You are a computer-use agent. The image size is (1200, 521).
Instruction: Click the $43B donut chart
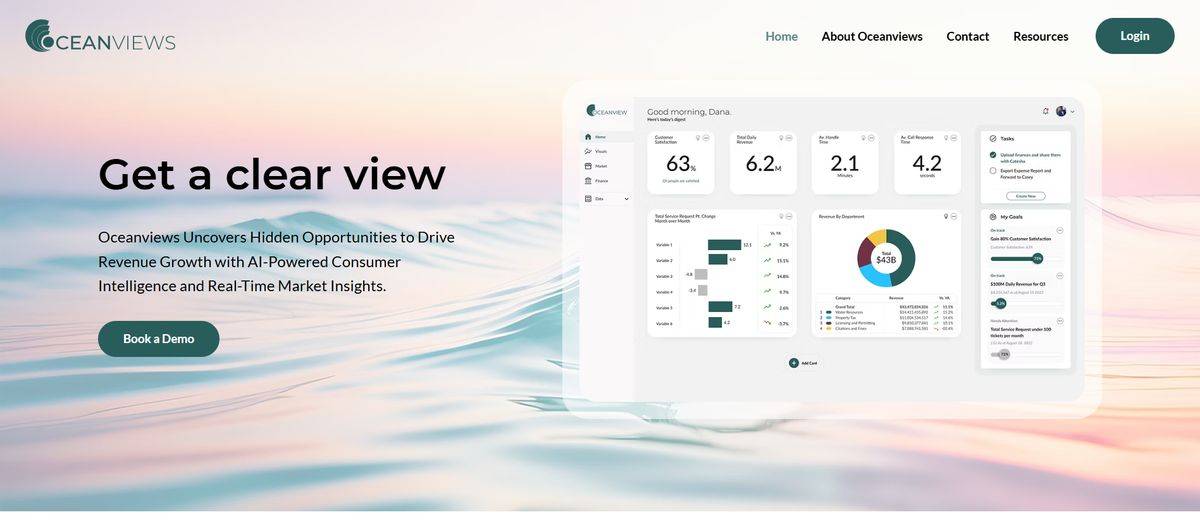[x=885, y=258]
